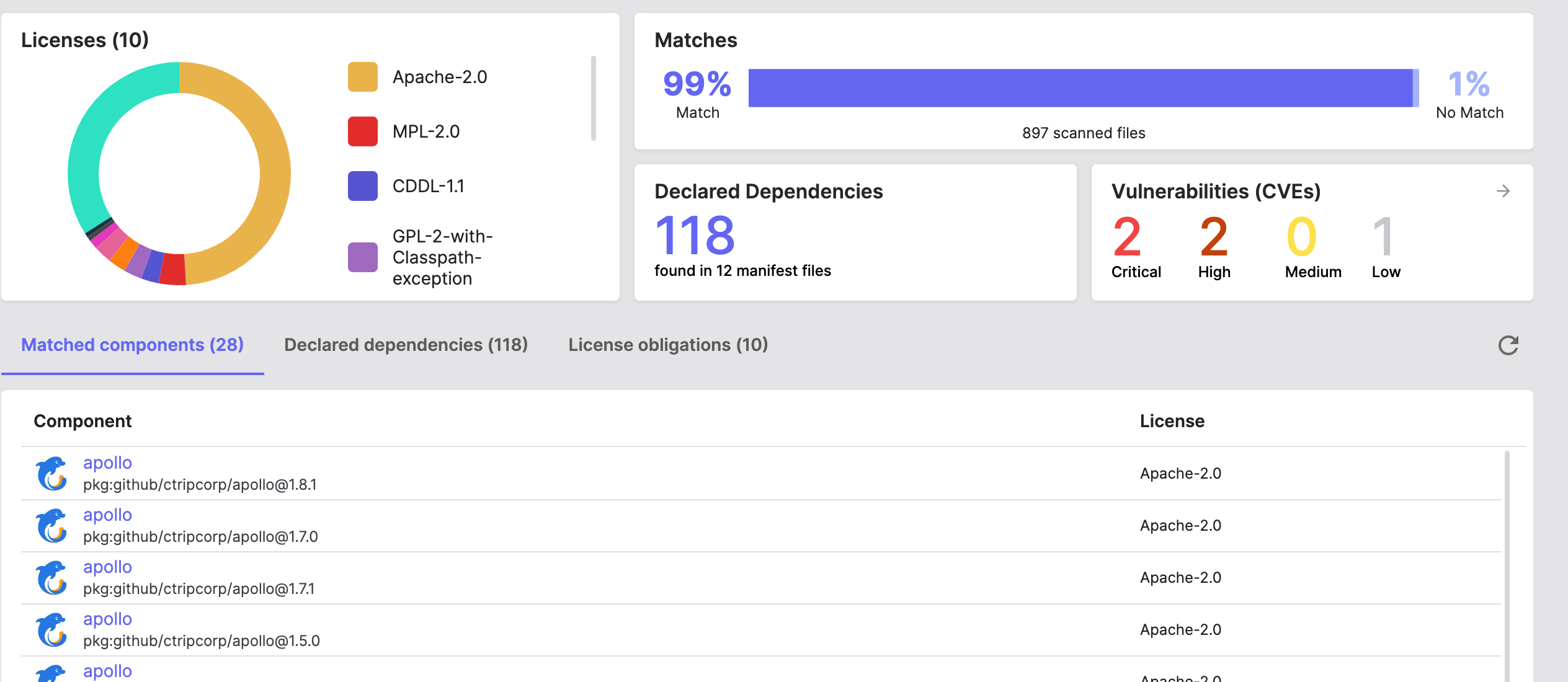Switch to License obligations (10) tab
The image size is (1568, 682).
668,345
